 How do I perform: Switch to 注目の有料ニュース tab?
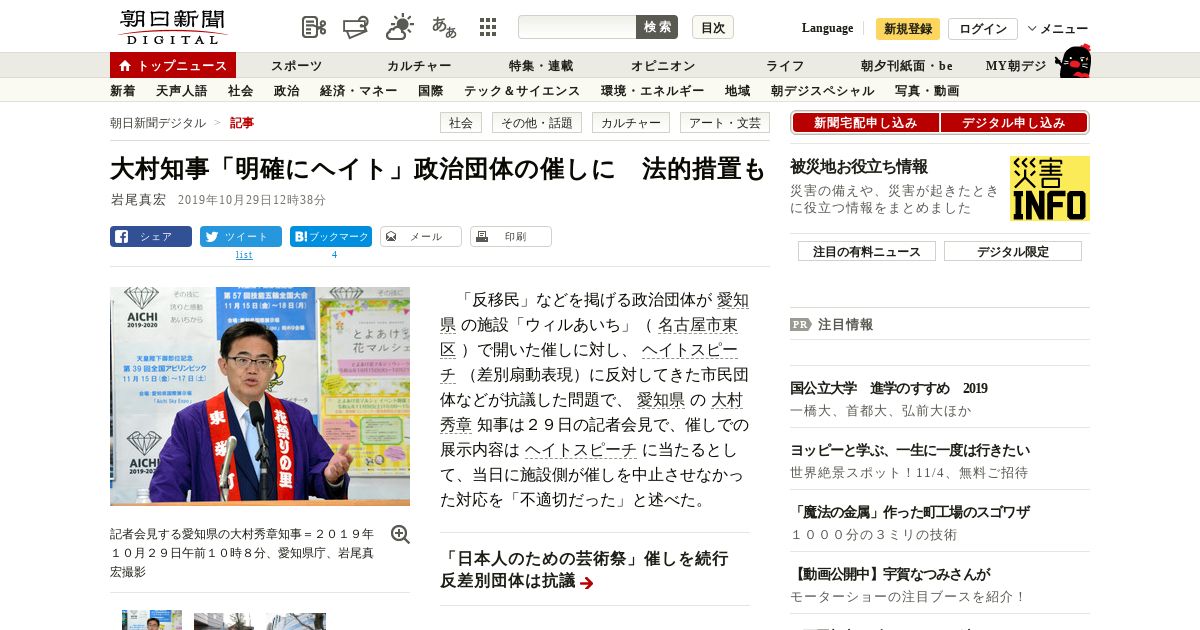tap(867, 251)
